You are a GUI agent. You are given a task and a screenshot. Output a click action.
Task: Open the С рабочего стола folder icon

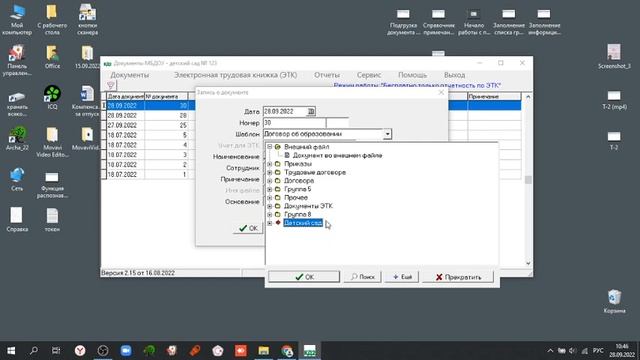(52, 20)
